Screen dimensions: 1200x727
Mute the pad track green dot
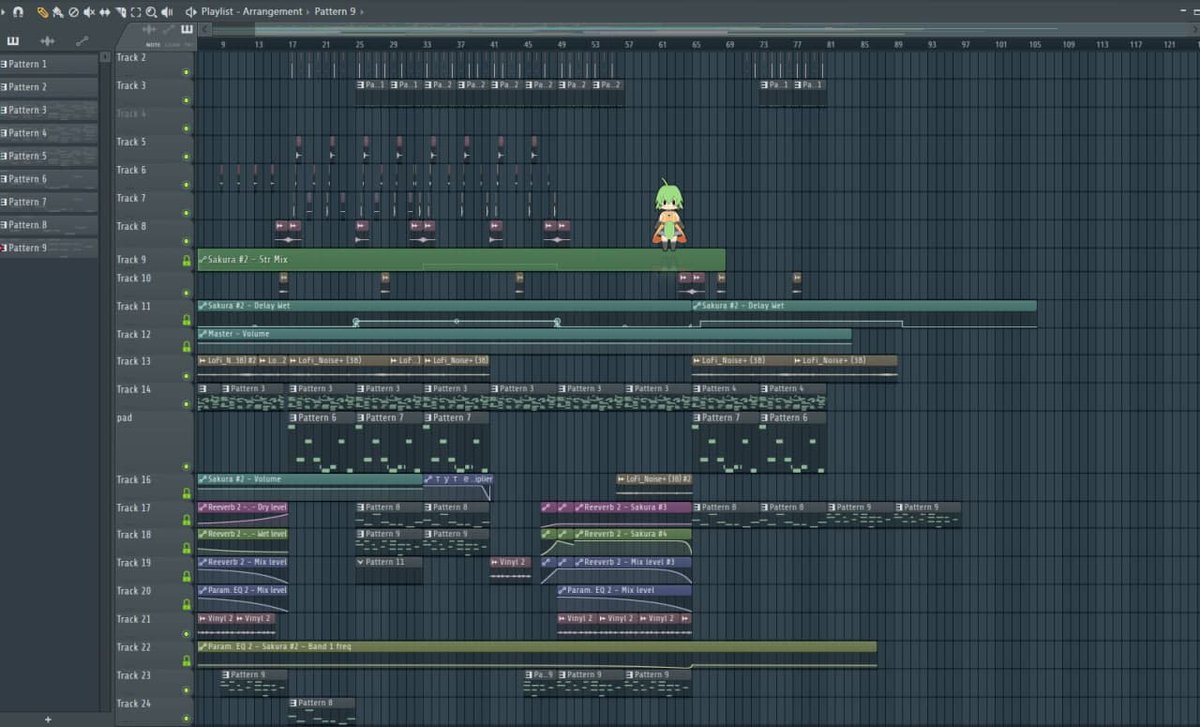pos(186,466)
